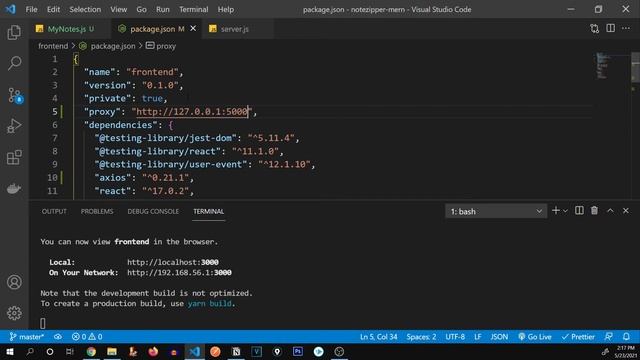Click the proxy URL http://127.0.0.1:5000
Image resolution: width=640 pixels, height=360 pixels.
[192, 111]
